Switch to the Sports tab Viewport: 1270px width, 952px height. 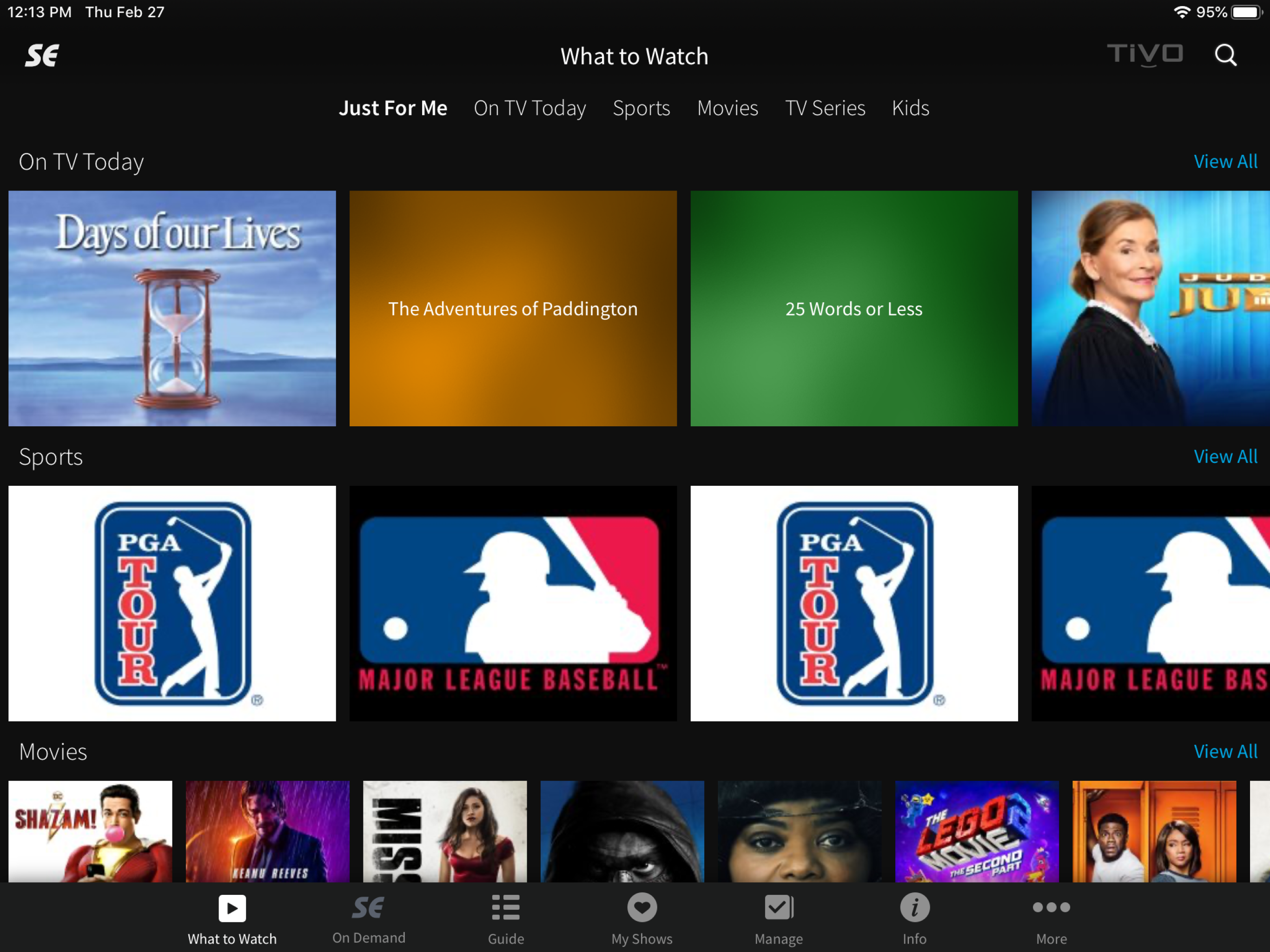tap(642, 108)
